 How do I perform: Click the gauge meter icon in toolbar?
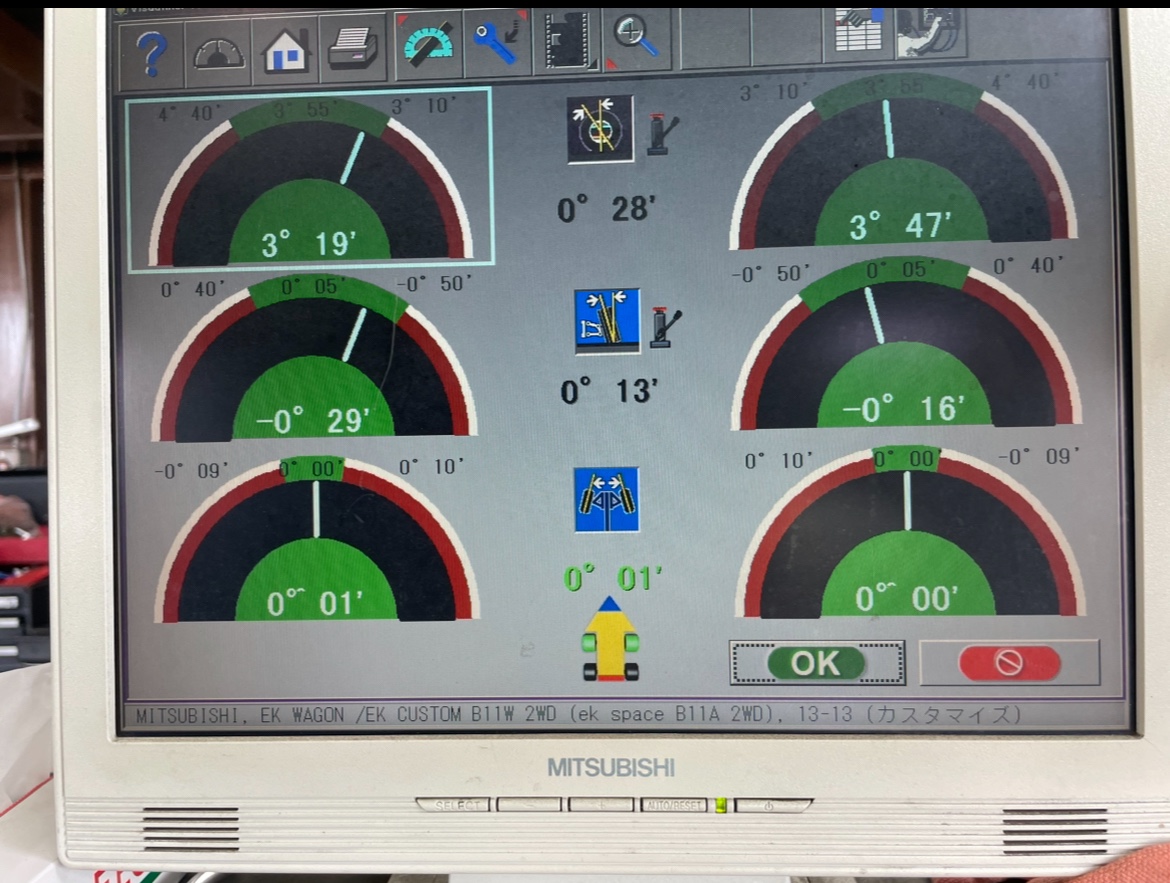point(218,51)
